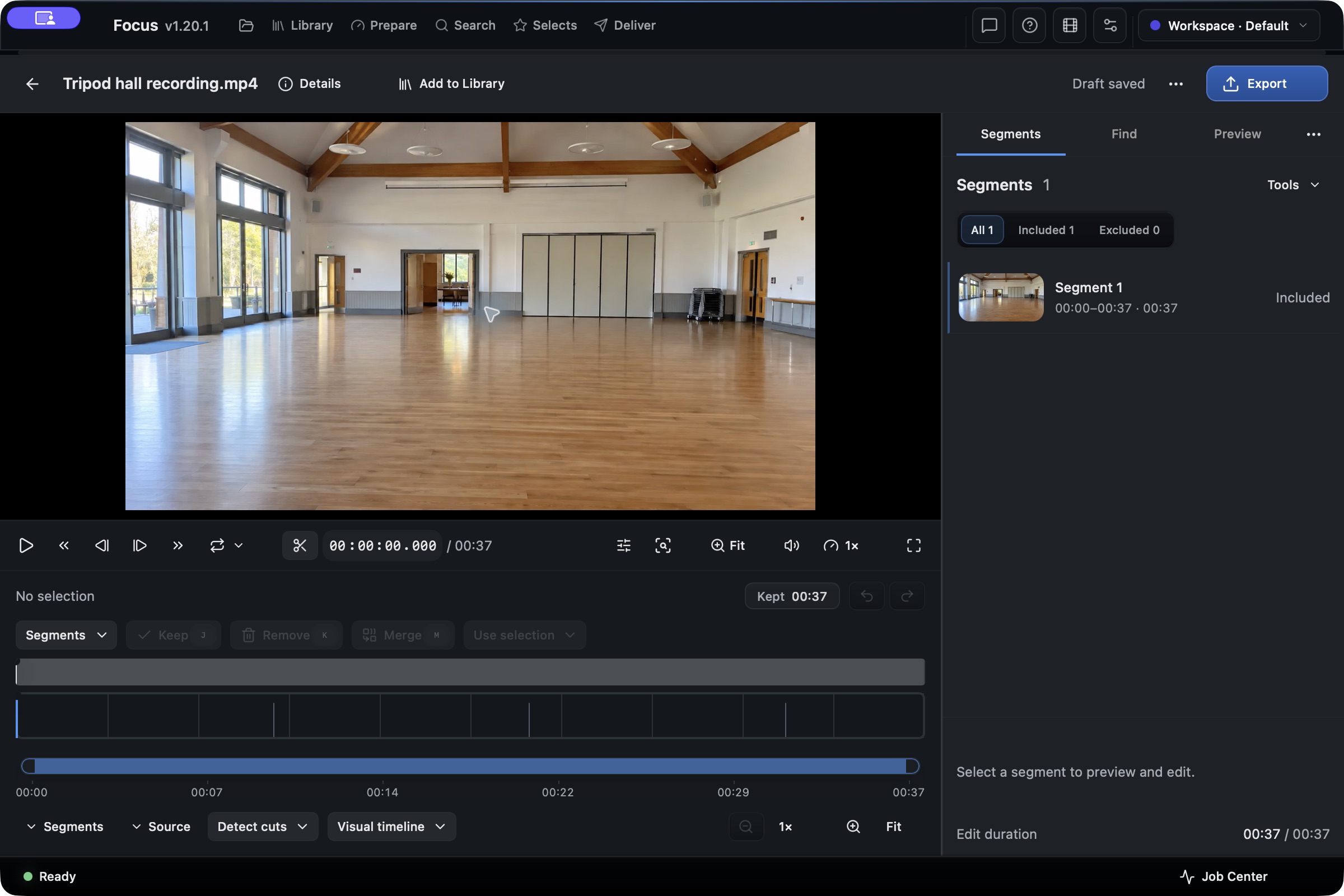1344x896 pixels.
Task: Click the blue timeline range slider
Action: (x=470, y=766)
